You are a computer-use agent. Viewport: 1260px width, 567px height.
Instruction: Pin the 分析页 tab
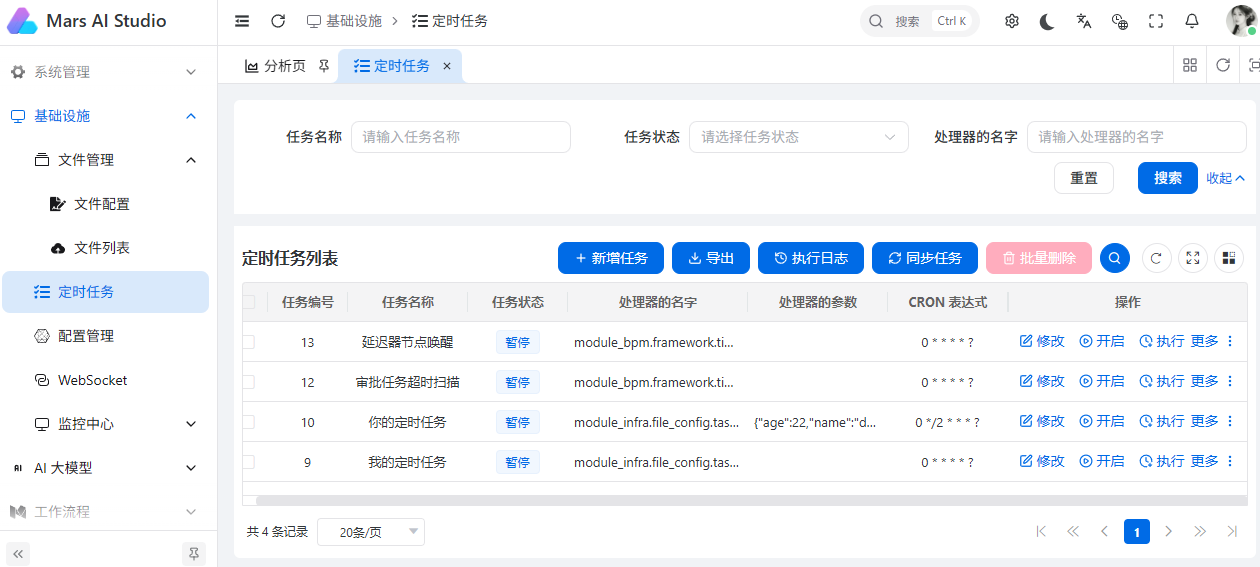(x=323, y=66)
